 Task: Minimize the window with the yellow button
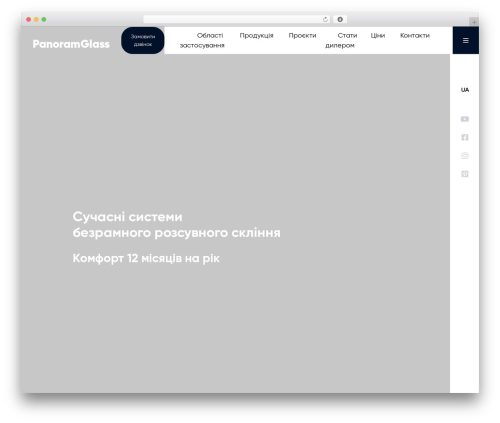[36, 19]
